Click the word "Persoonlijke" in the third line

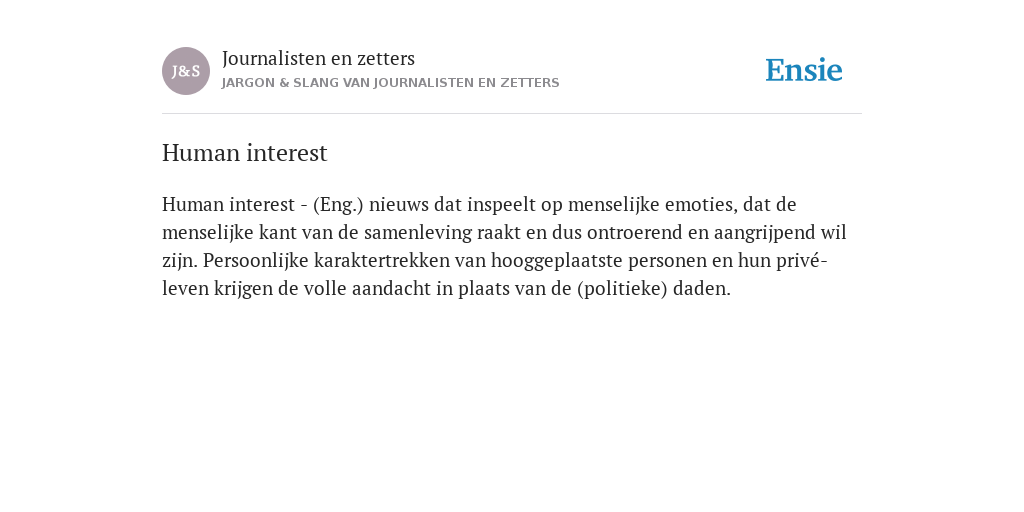(x=255, y=261)
